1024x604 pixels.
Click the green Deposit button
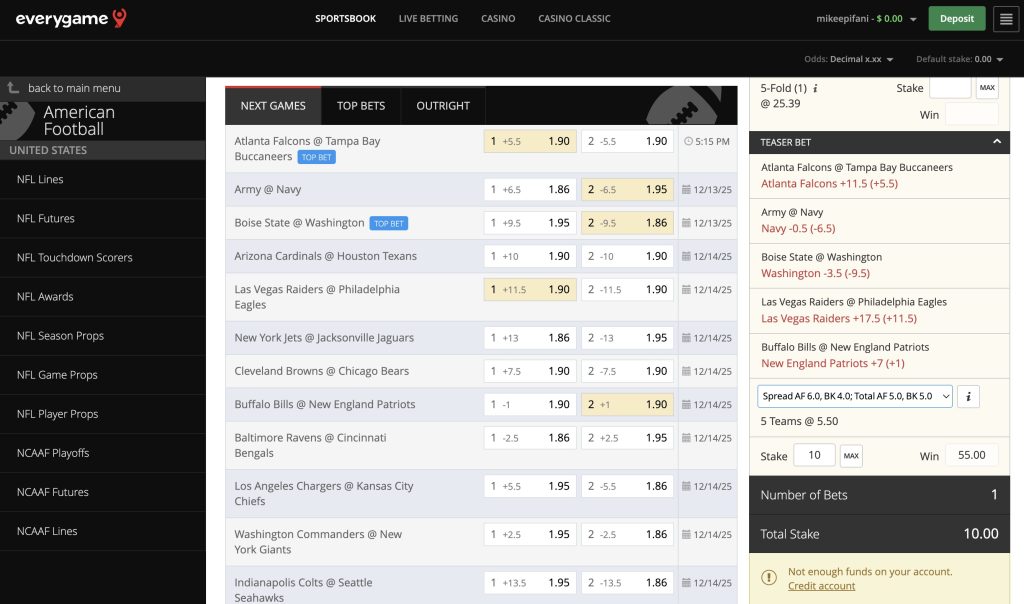click(956, 18)
